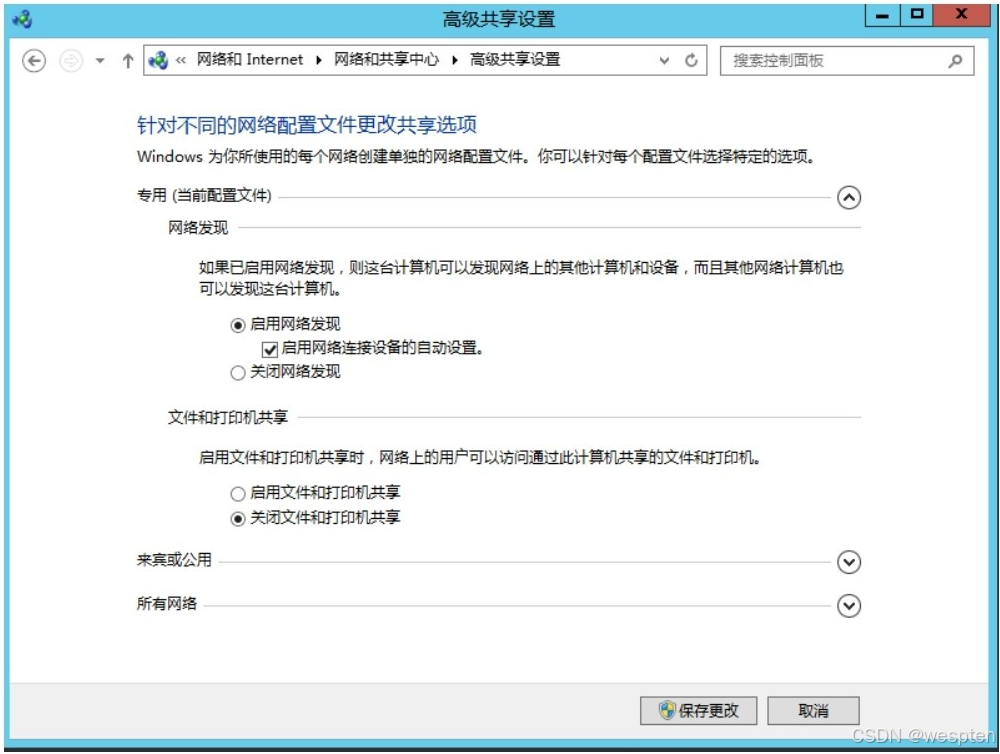
Task: Open 网络和 Internet breadcrumb
Action: click(x=249, y=60)
